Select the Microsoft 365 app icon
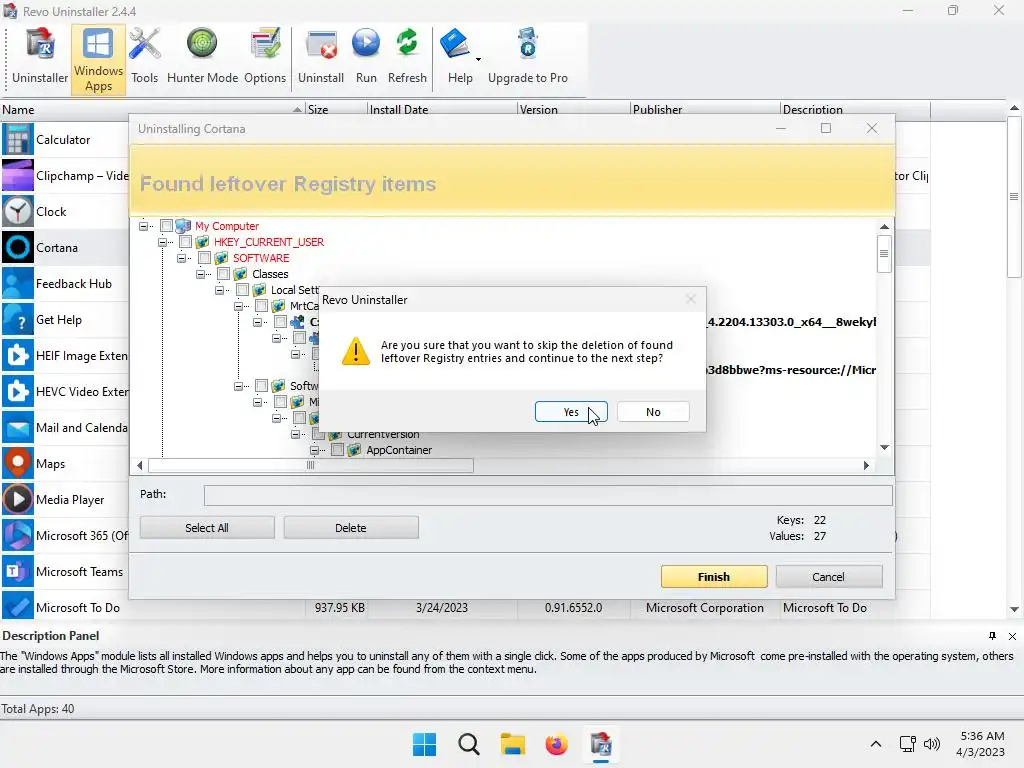1024x768 pixels. click(x=18, y=536)
